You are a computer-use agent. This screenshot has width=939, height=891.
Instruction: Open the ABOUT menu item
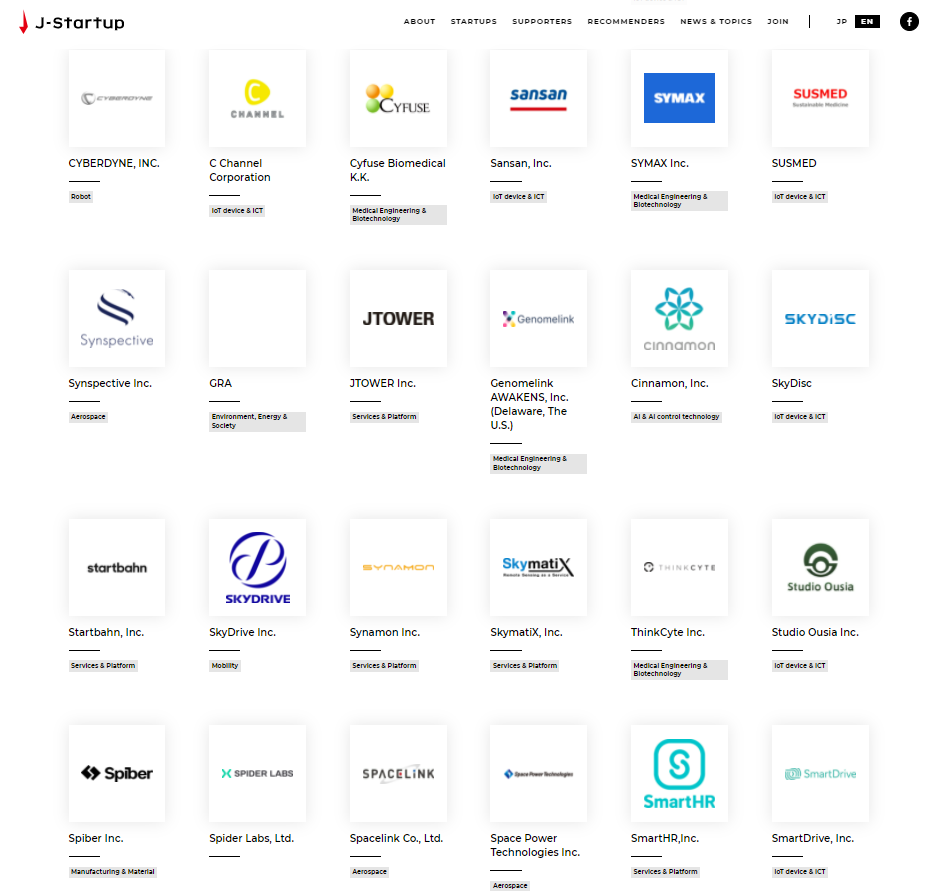click(419, 22)
